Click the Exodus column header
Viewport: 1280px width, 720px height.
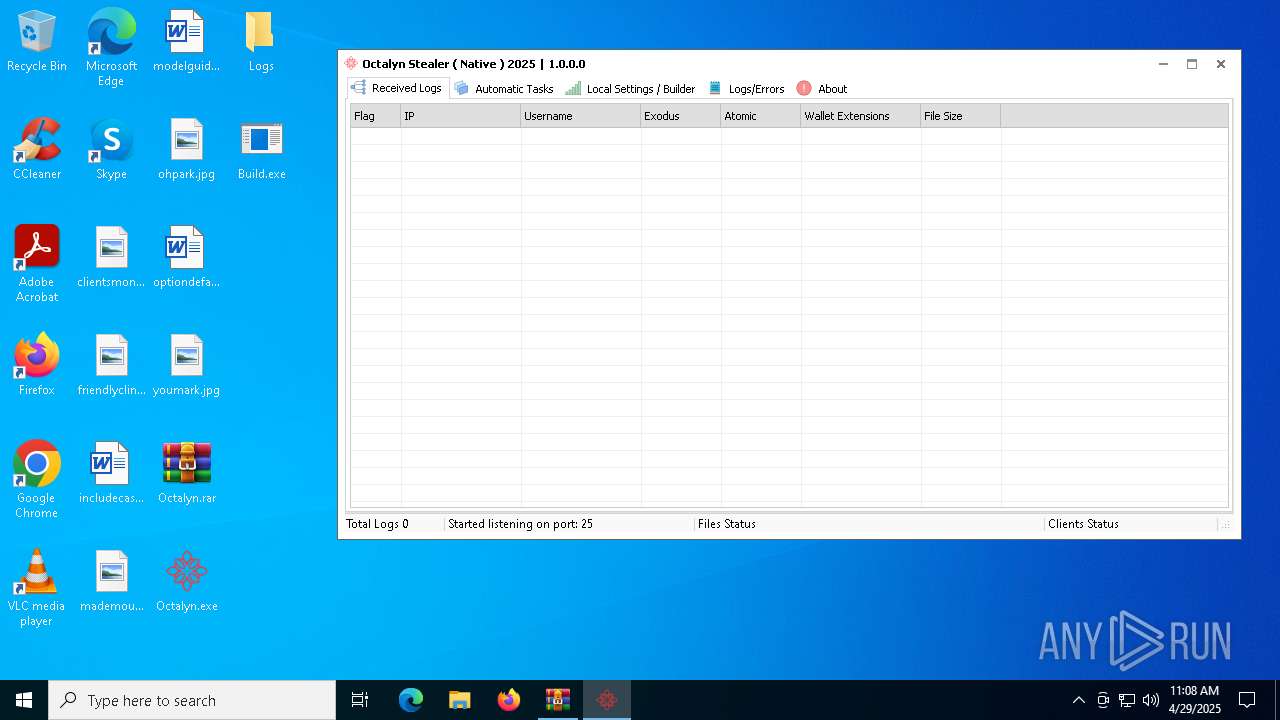[681, 116]
